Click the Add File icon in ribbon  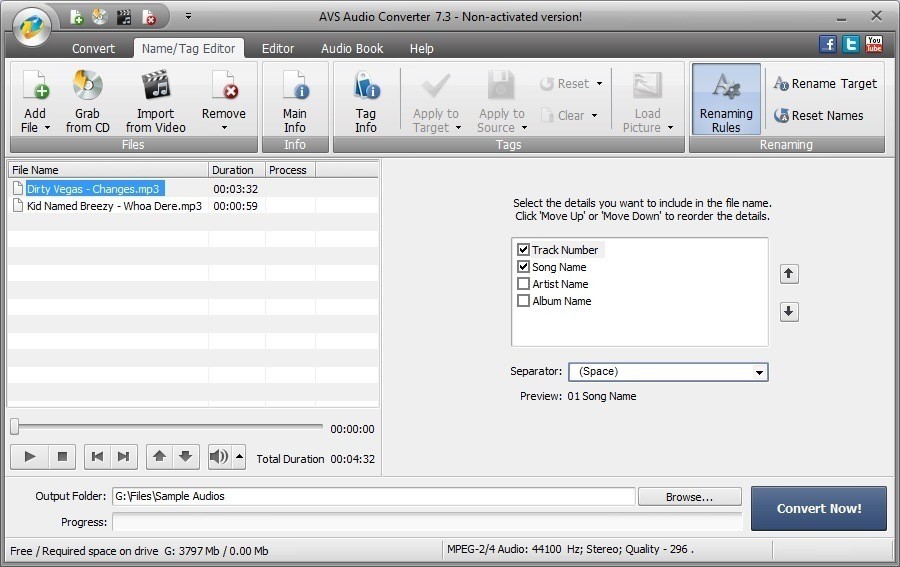pos(36,86)
